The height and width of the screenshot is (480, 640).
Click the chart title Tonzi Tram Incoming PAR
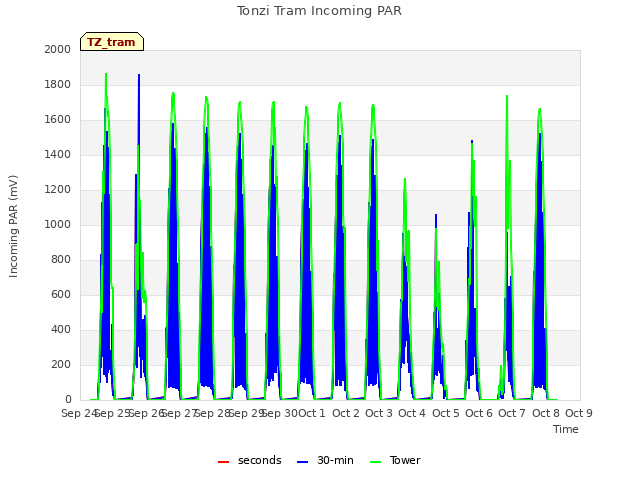tap(319, 11)
